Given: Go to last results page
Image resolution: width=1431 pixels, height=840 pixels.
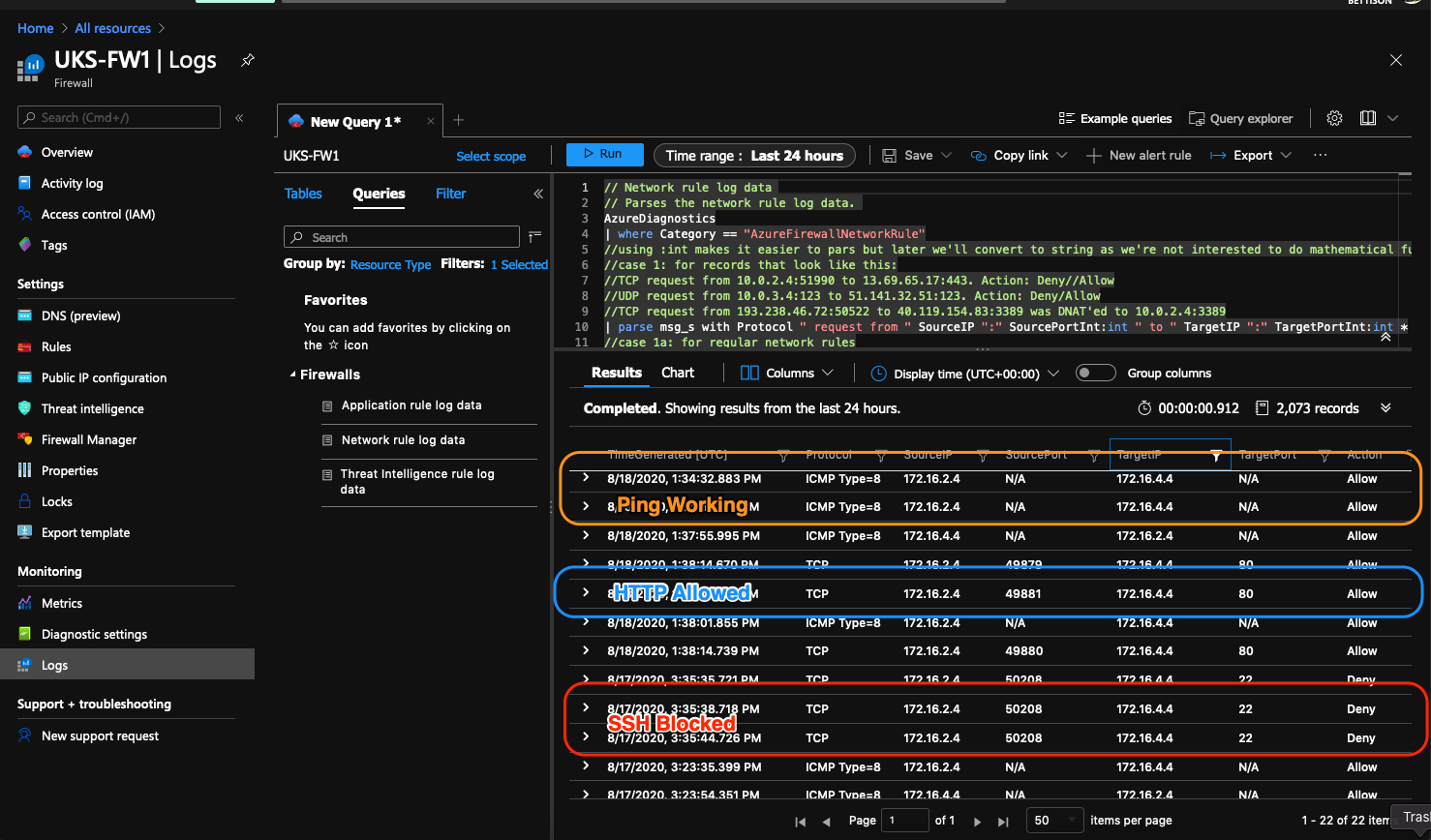Looking at the screenshot, I should coord(1003,821).
